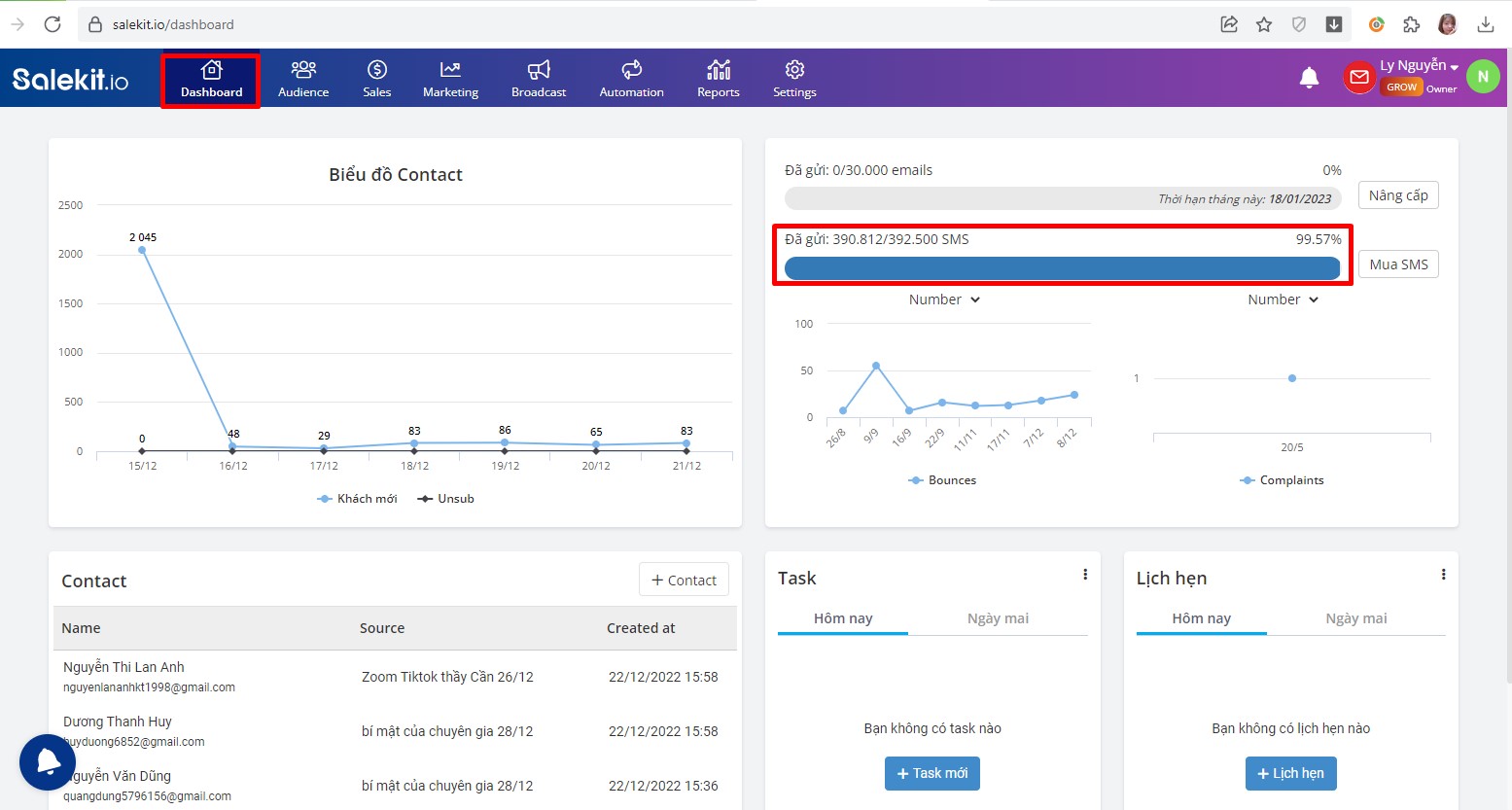Click the browser downloads icon
Viewport: 1512px width, 810px height.
click(x=1485, y=24)
